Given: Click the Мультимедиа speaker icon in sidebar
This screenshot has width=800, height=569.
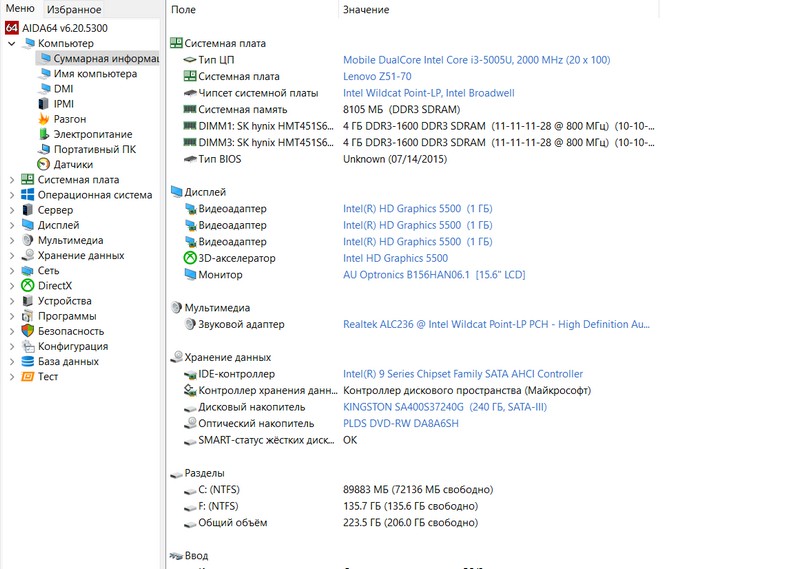Looking at the screenshot, I should coord(28,241).
